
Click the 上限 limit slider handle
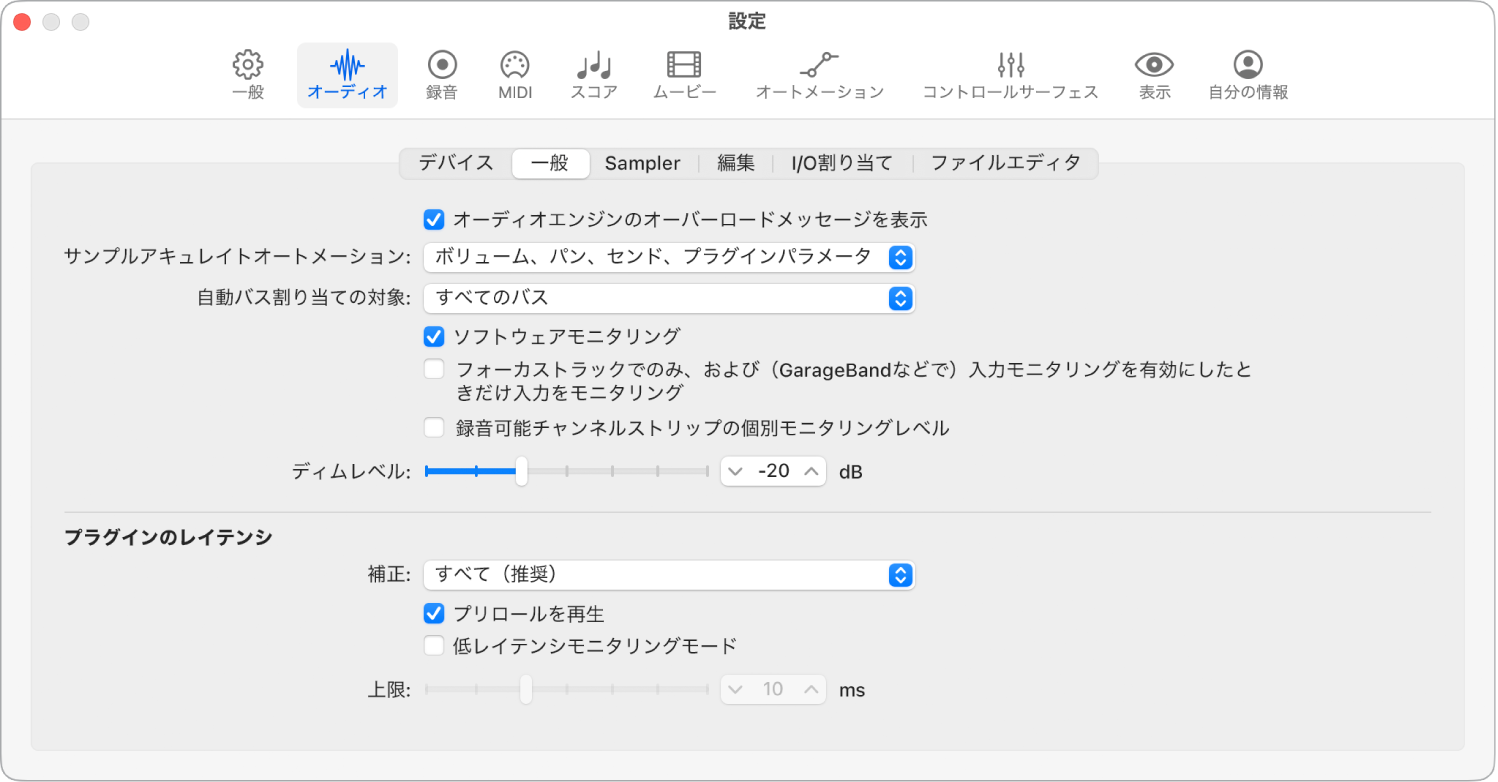click(526, 689)
